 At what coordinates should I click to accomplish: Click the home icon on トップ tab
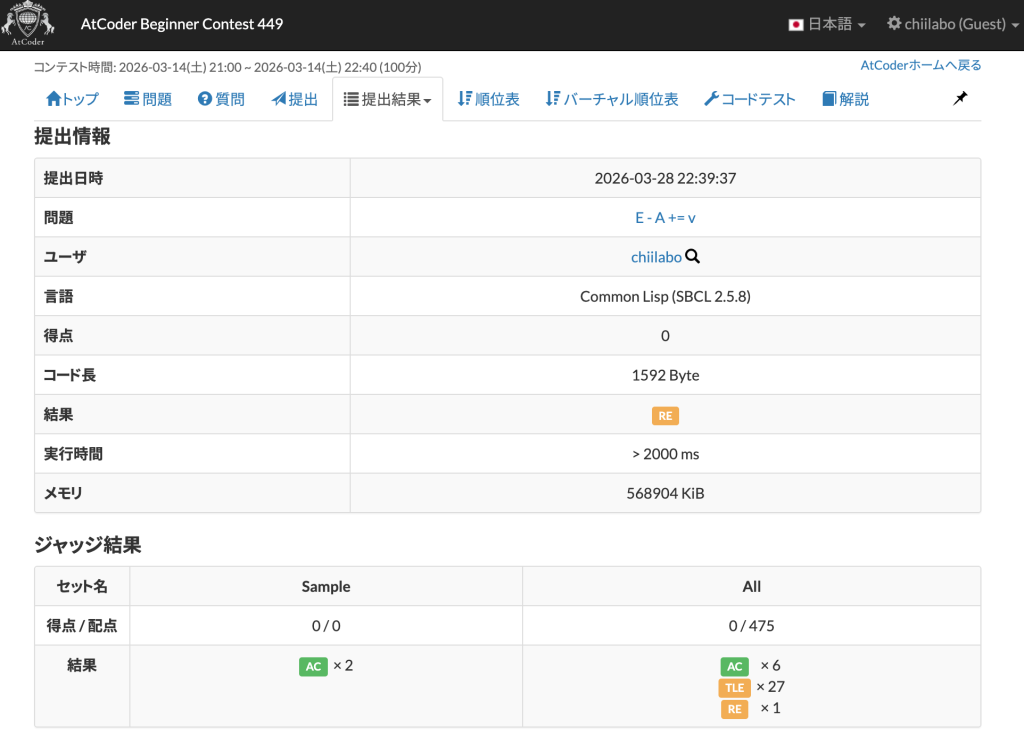coord(54,99)
